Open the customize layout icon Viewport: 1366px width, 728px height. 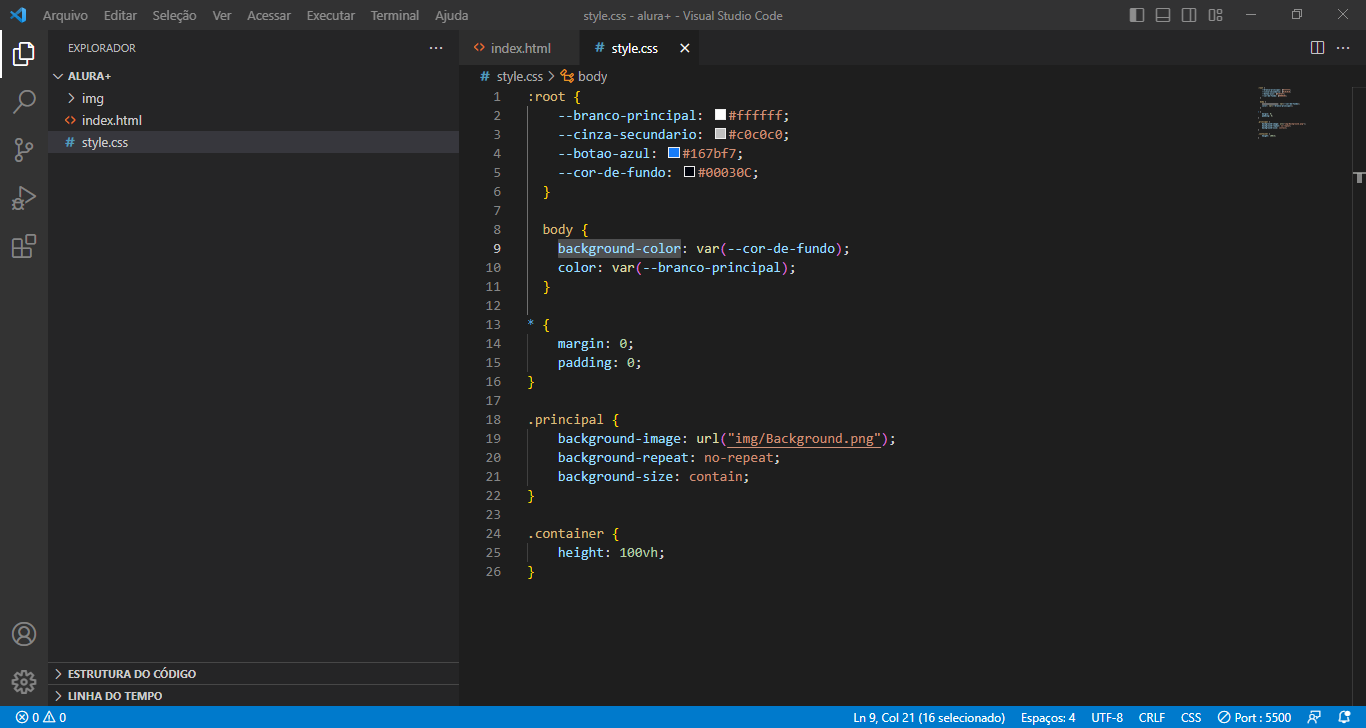point(1215,15)
